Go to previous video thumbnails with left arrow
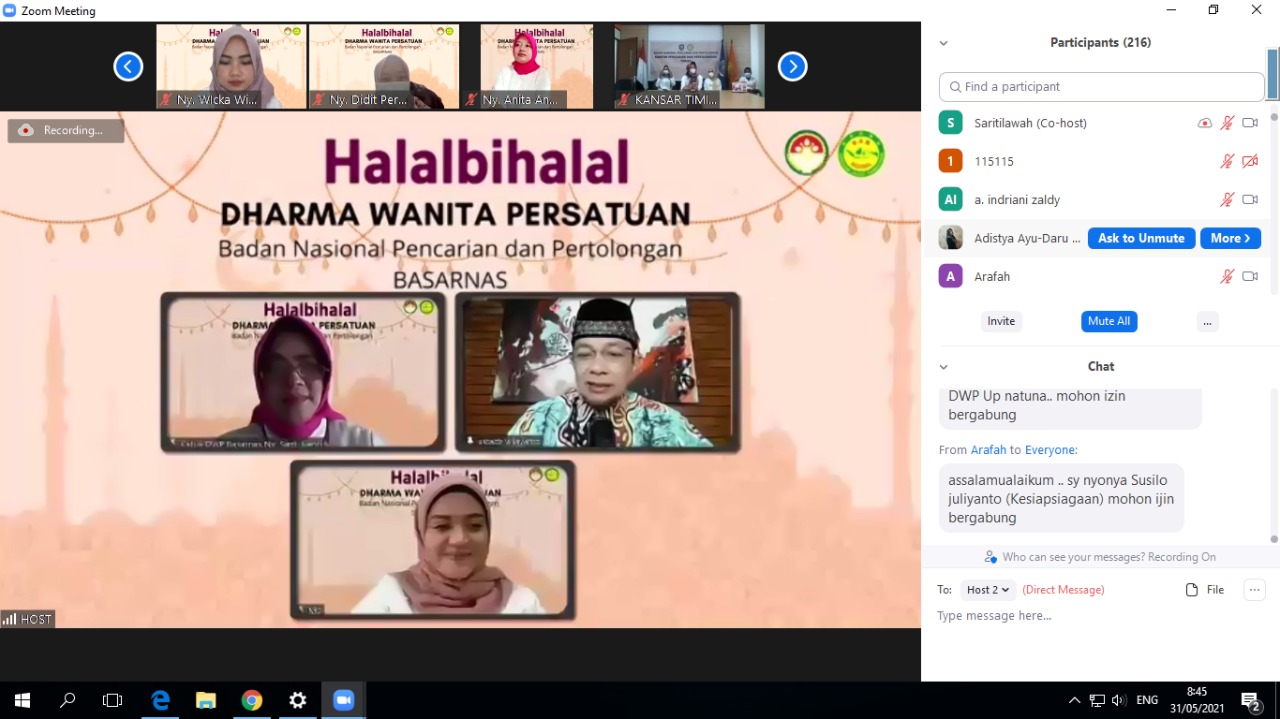1280x719 pixels. point(128,67)
